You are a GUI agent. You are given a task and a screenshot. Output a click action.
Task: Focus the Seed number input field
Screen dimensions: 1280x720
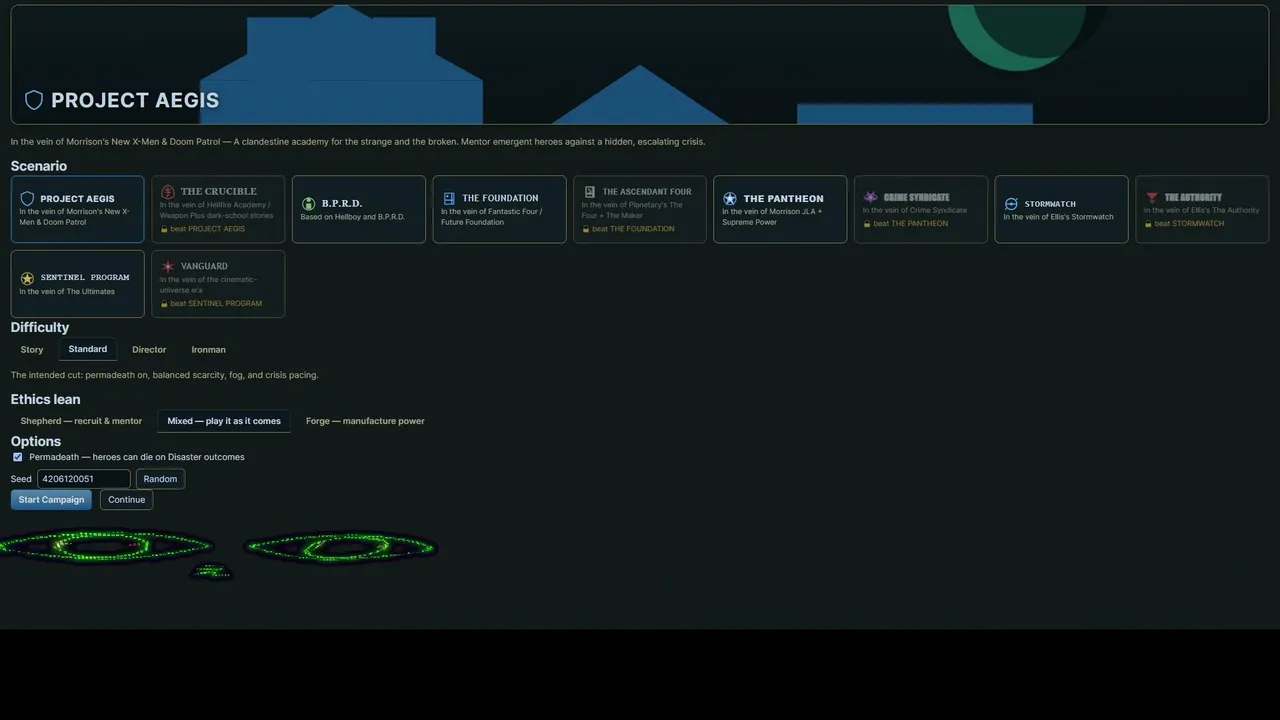click(x=84, y=479)
